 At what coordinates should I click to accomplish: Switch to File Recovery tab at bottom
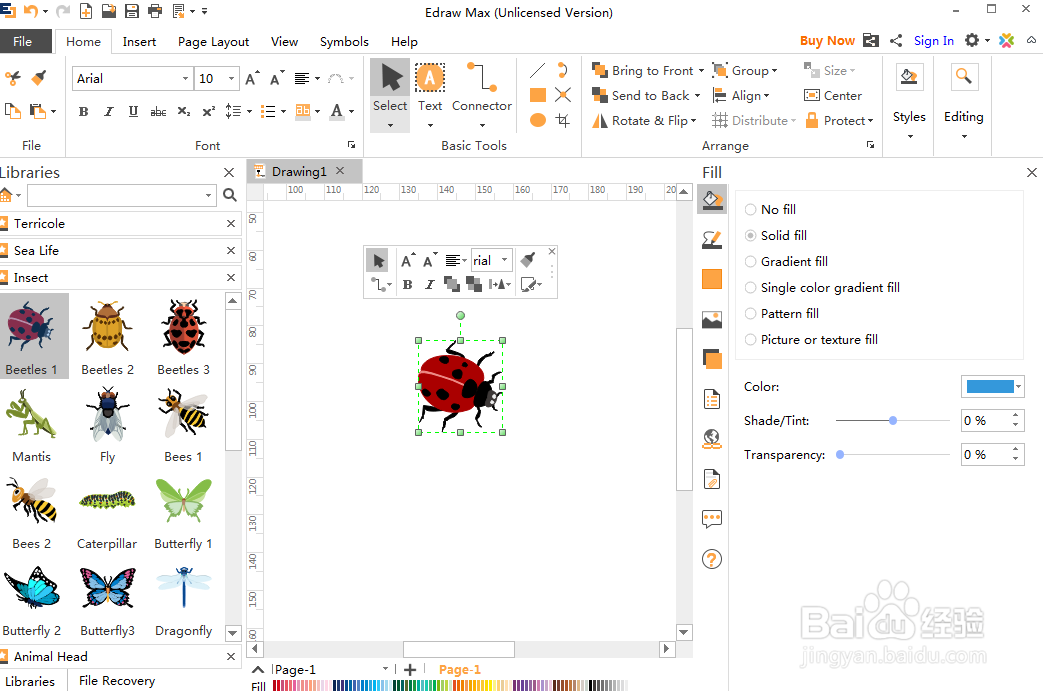click(117, 680)
